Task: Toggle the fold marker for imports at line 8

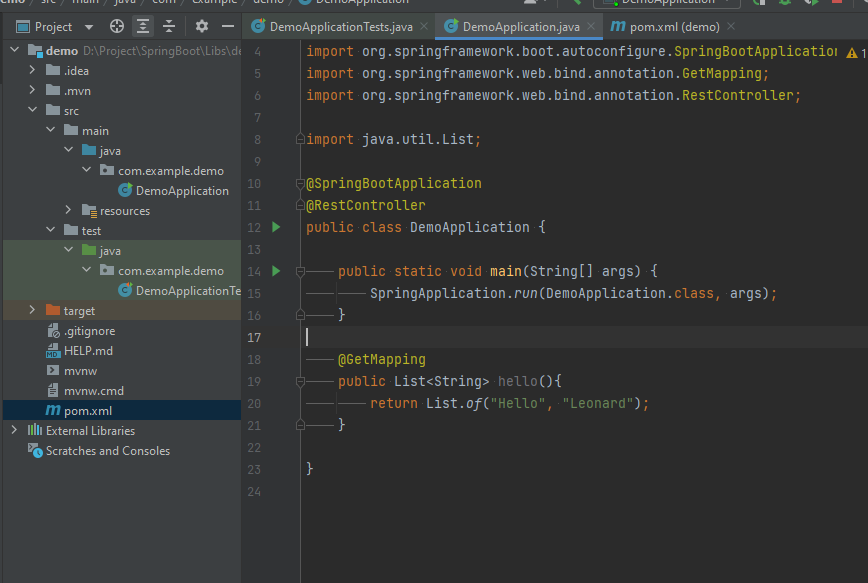Action: 300,139
